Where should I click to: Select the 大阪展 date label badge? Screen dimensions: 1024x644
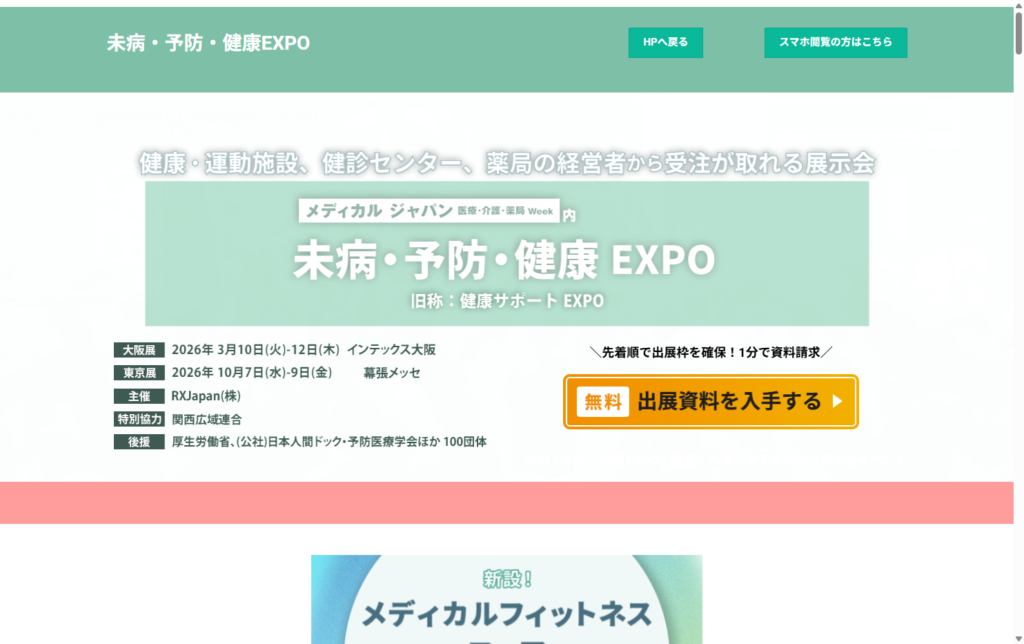click(139, 349)
